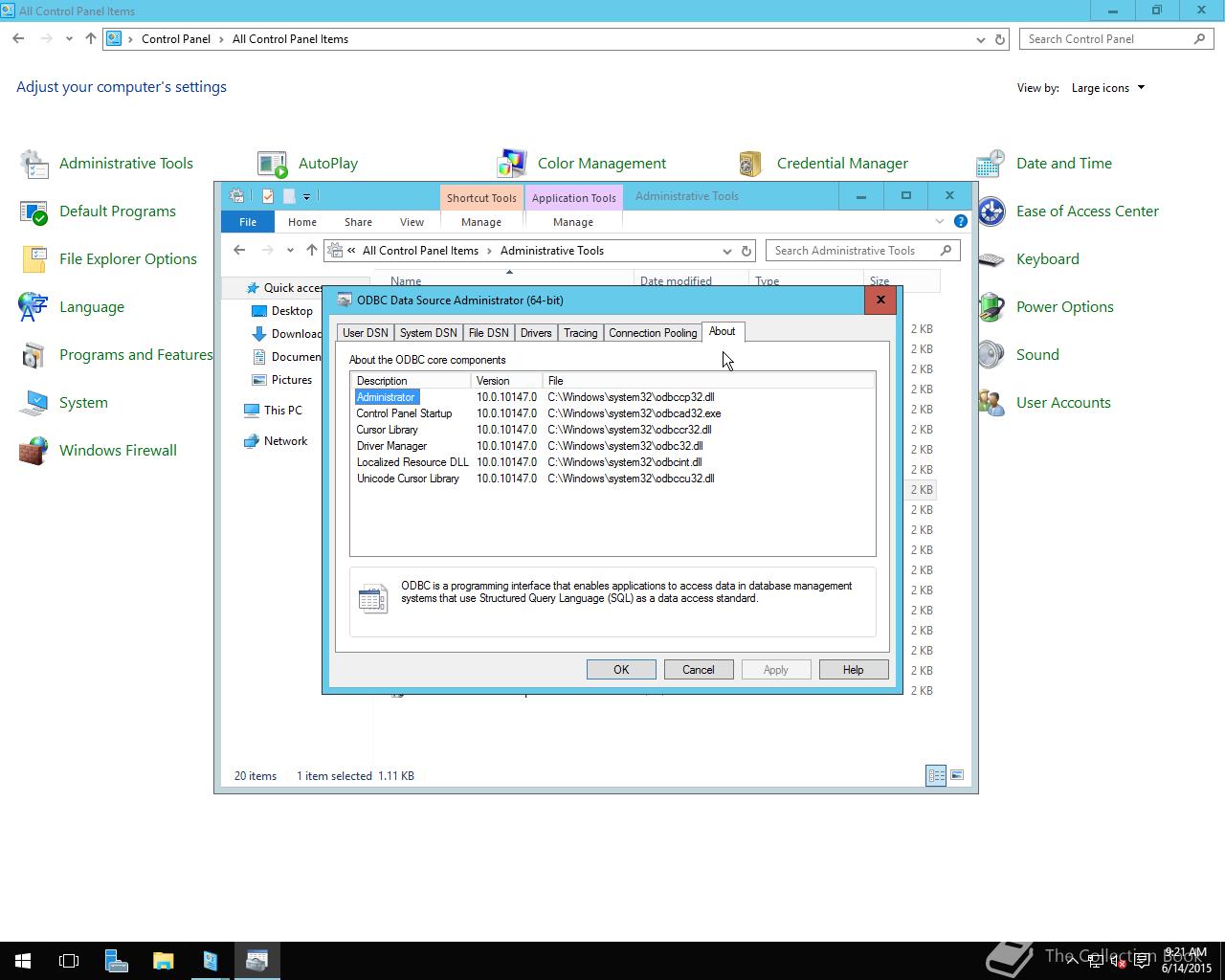The width and height of the screenshot is (1225, 980).
Task: Open File Explorer from the taskbar
Action: coord(163,961)
